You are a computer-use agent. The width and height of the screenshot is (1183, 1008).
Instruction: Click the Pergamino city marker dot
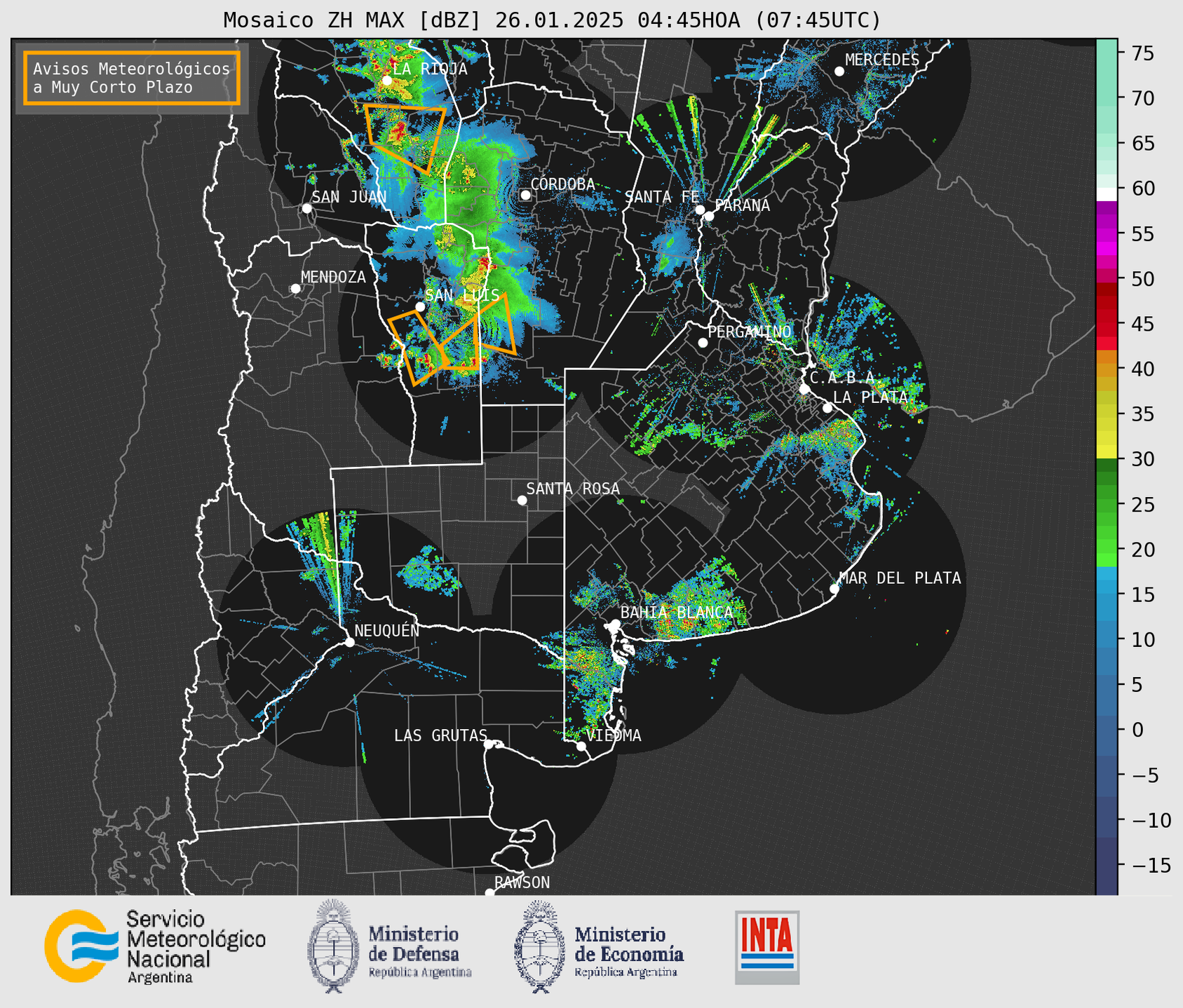tap(703, 343)
